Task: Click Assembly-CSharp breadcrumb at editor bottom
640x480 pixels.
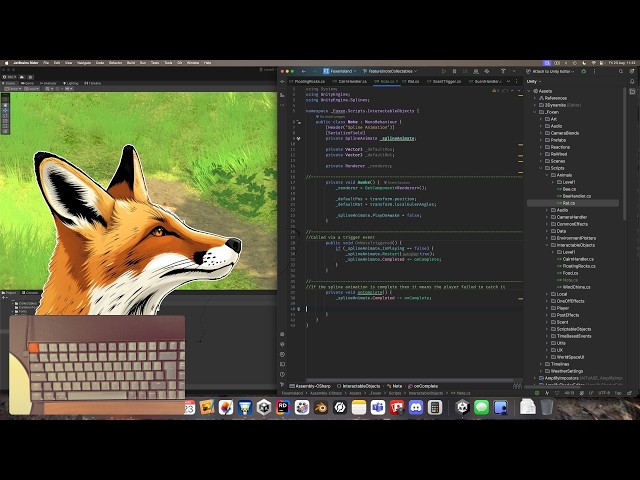Action: pos(310,386)
